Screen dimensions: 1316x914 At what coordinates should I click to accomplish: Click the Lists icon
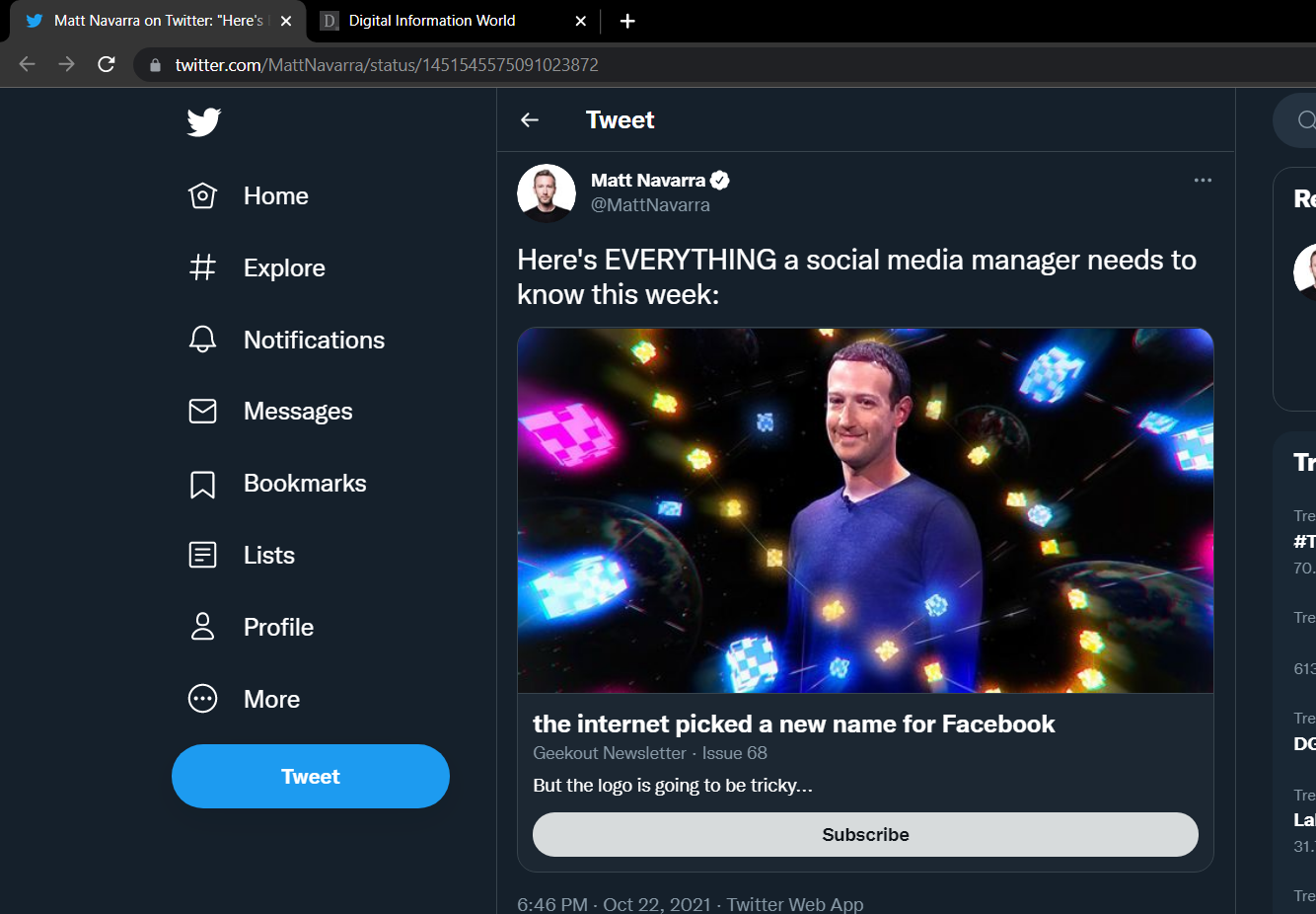pos(202,555)
